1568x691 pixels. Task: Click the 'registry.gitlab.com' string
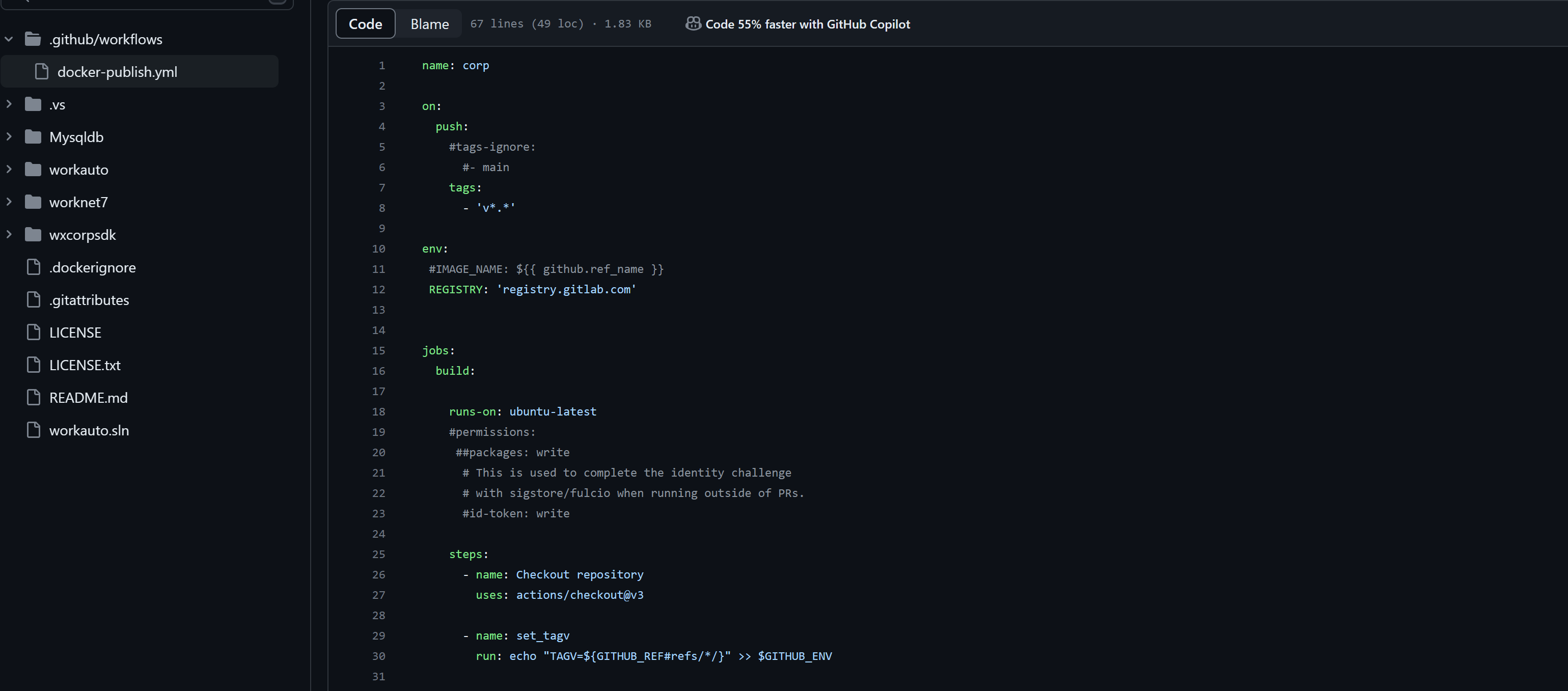(566, 289)
